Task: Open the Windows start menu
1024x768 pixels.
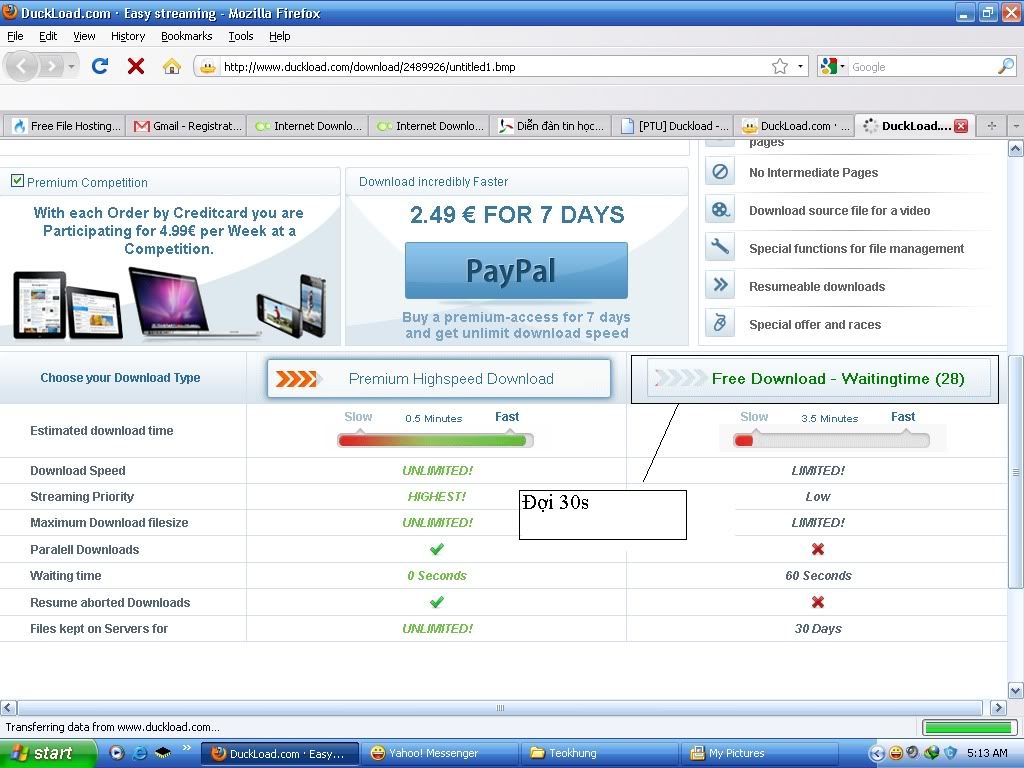Action: 48,753
